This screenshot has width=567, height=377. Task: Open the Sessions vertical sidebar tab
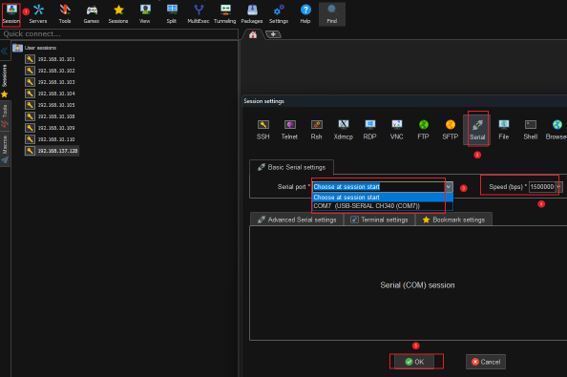pos(5,76)
